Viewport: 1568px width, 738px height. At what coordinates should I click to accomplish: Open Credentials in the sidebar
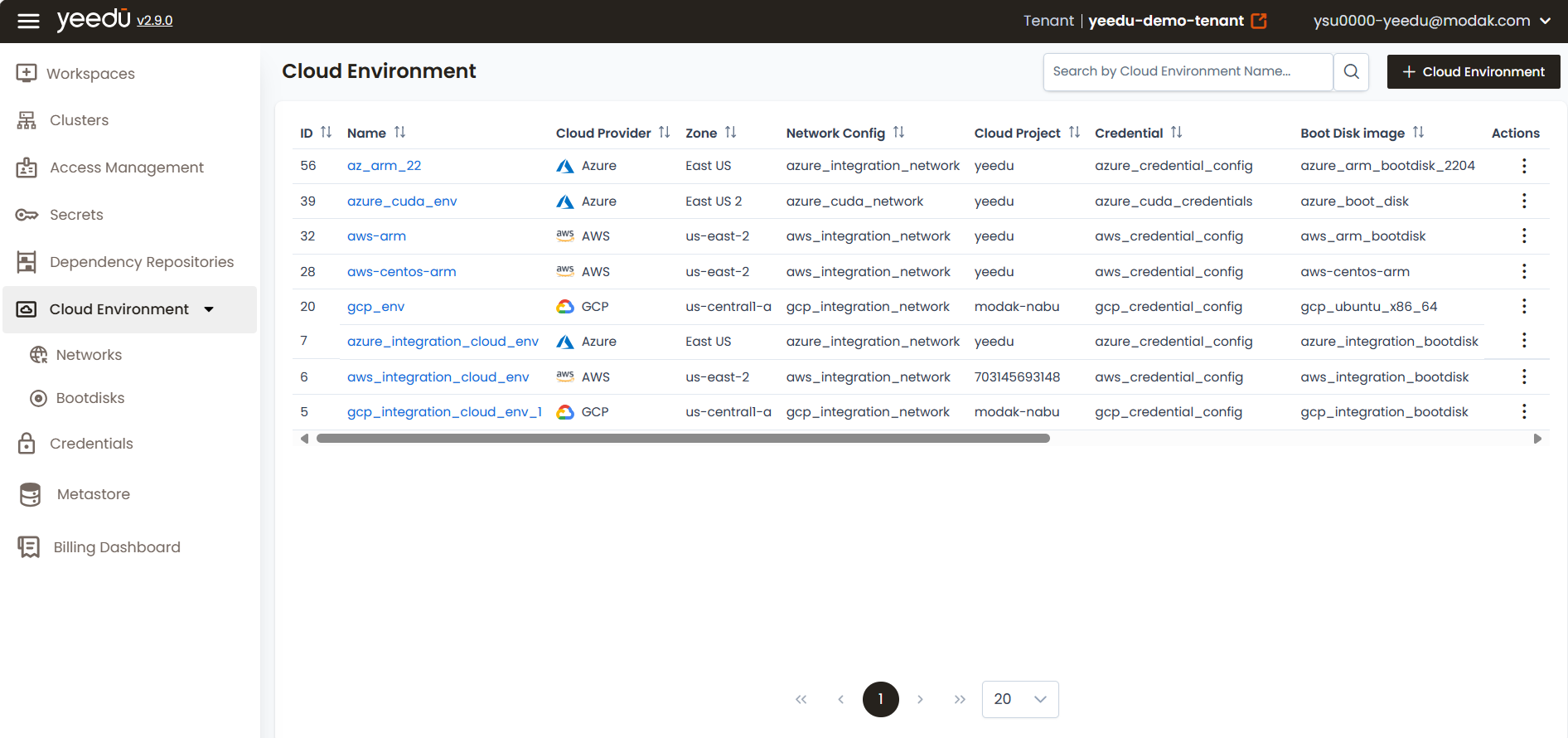click(75, 444)
